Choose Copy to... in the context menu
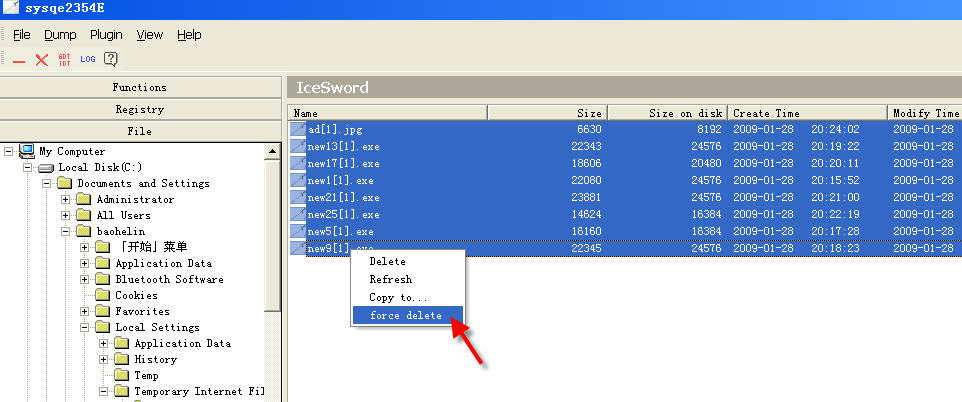 click(x=407, y=298)
